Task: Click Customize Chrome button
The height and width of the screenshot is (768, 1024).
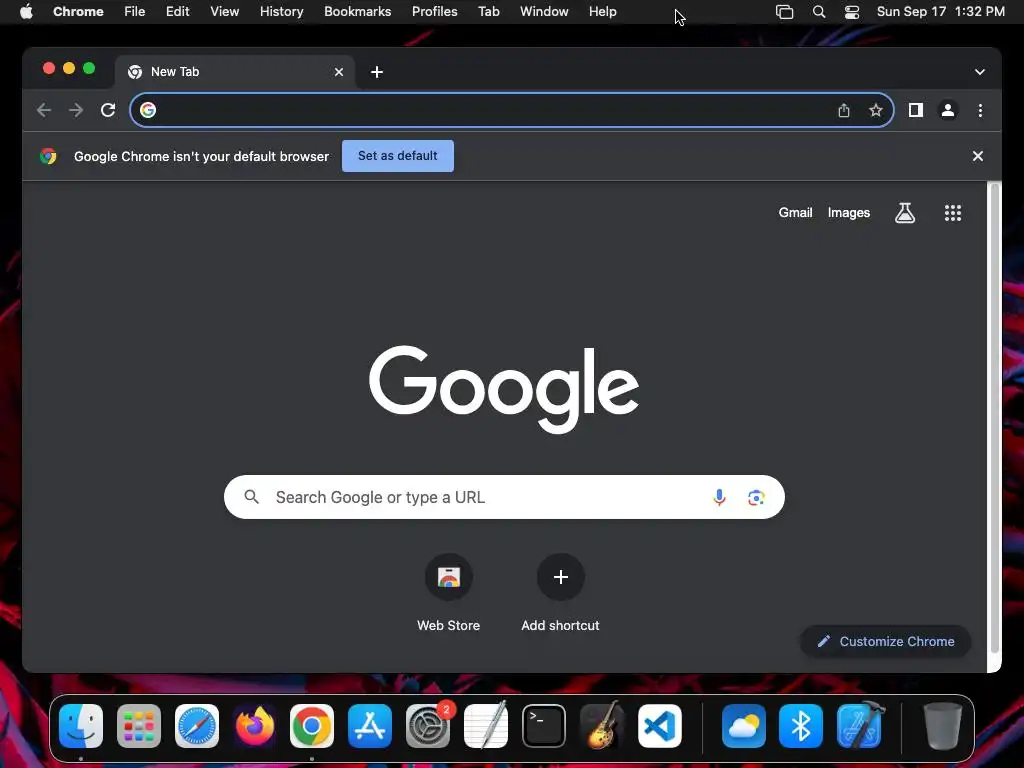Action: click(886, 641)
